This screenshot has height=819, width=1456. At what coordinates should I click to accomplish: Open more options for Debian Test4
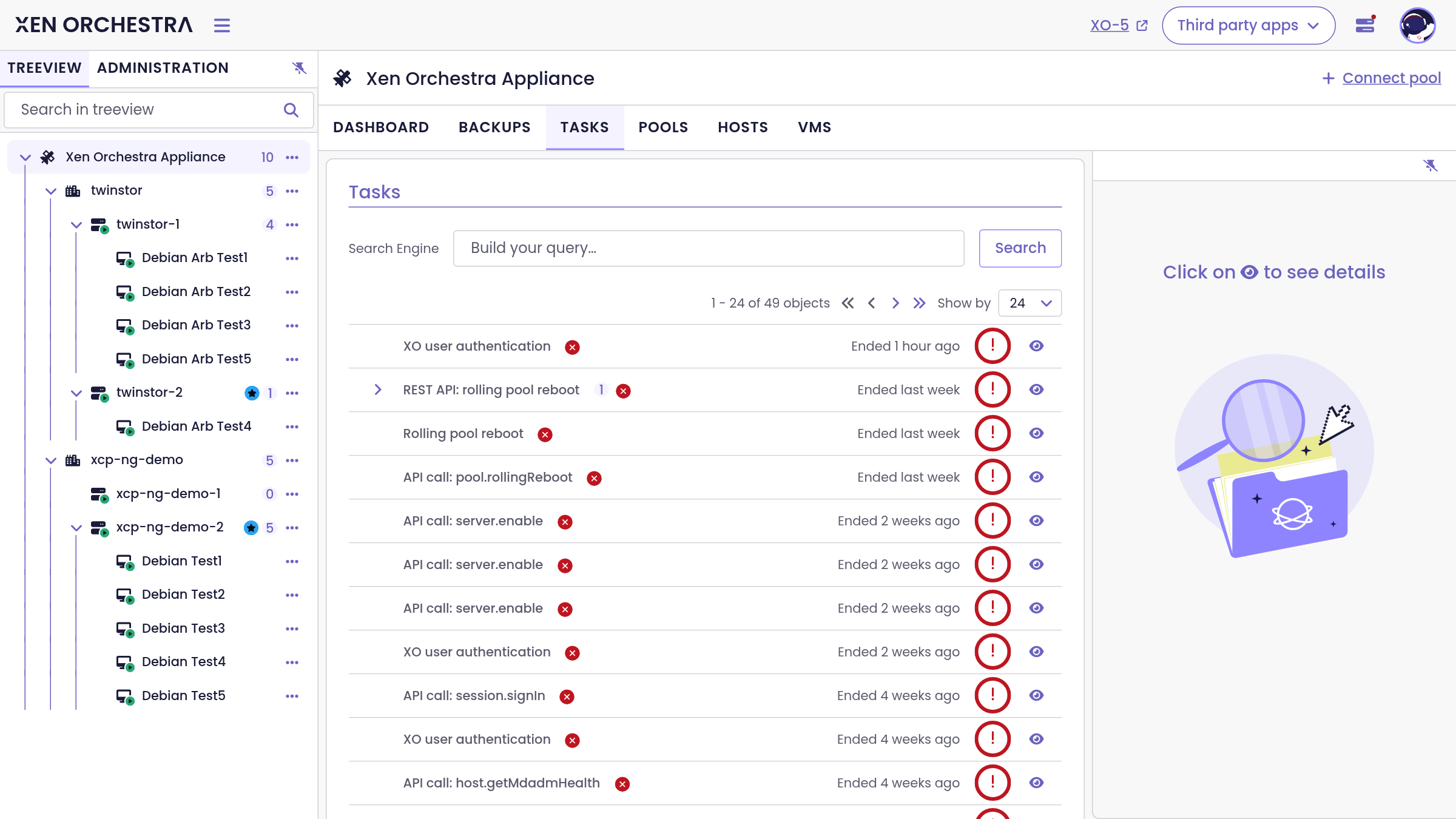(292, 662)
